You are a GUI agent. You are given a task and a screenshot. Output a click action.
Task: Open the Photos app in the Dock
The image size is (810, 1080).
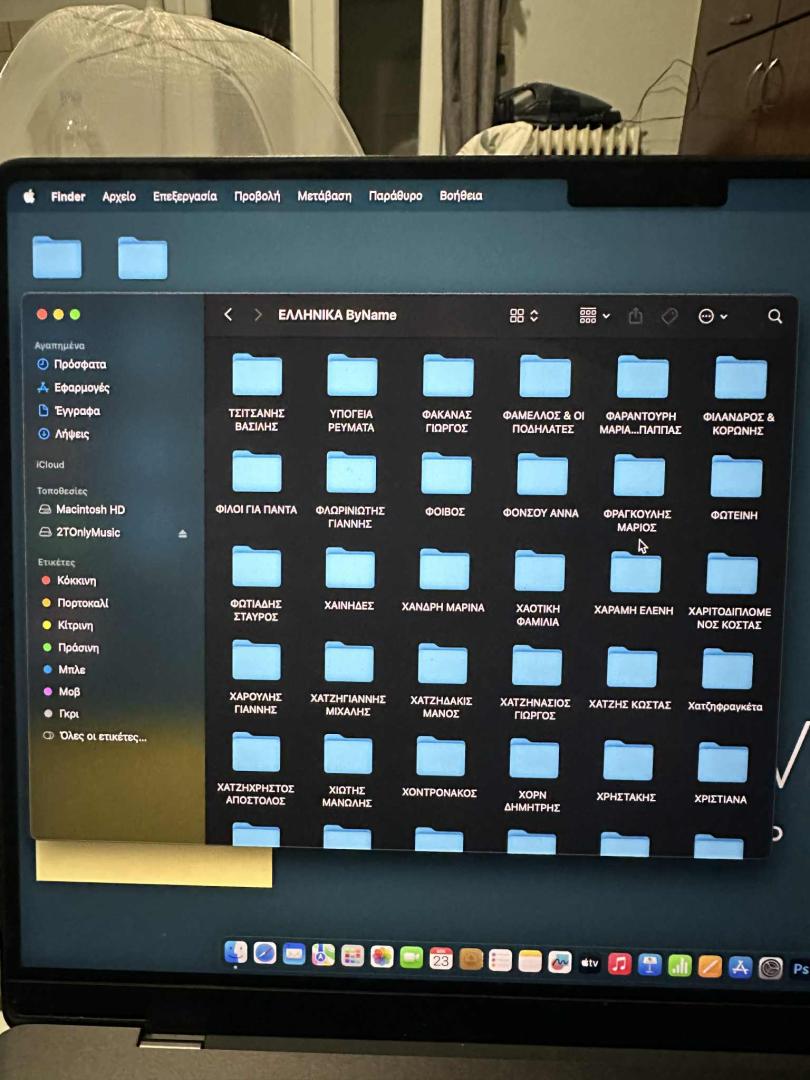point(382,957)
